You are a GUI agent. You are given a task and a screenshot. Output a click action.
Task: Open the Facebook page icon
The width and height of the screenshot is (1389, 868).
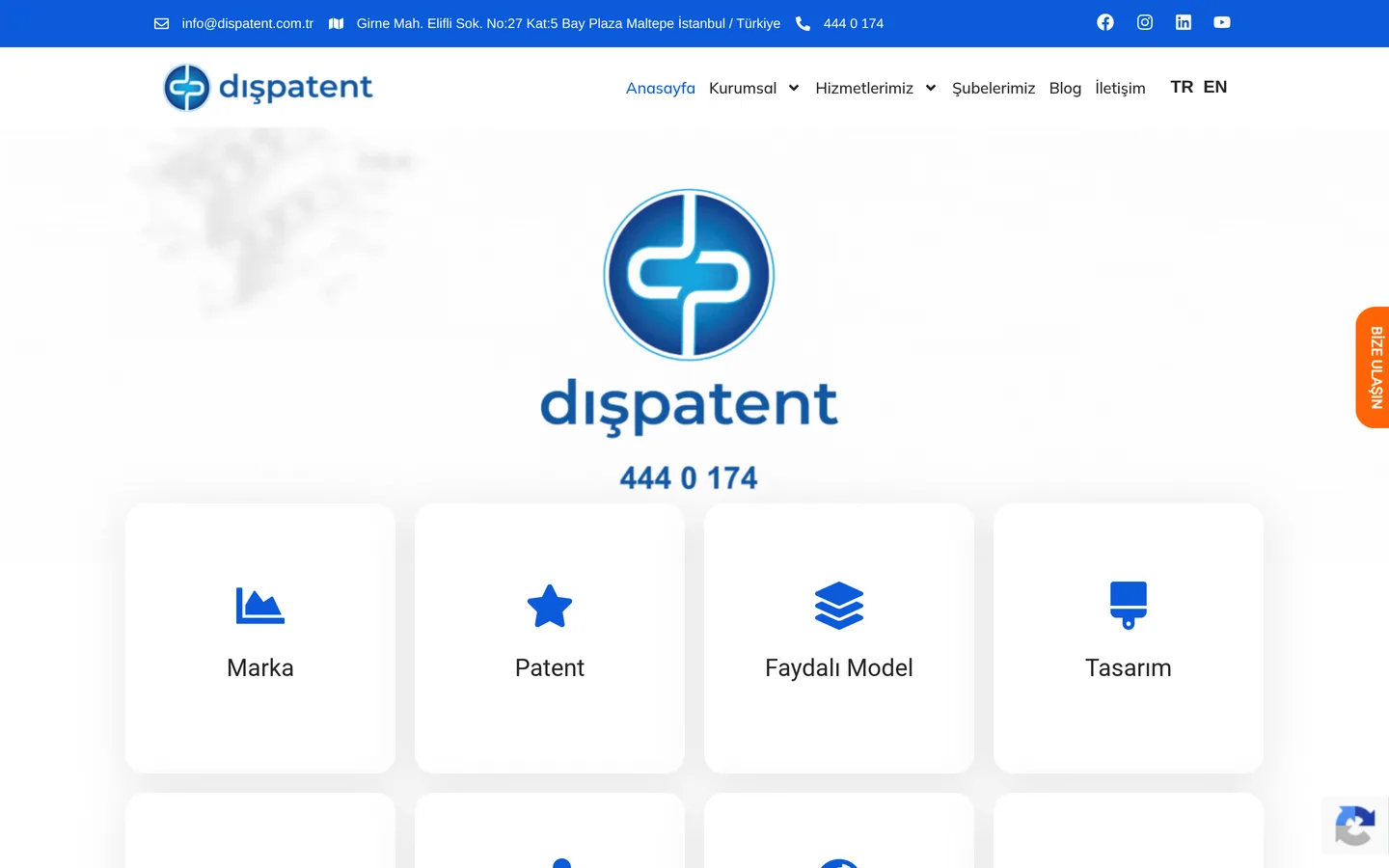pyautogui.click(x=1105, y=22)
